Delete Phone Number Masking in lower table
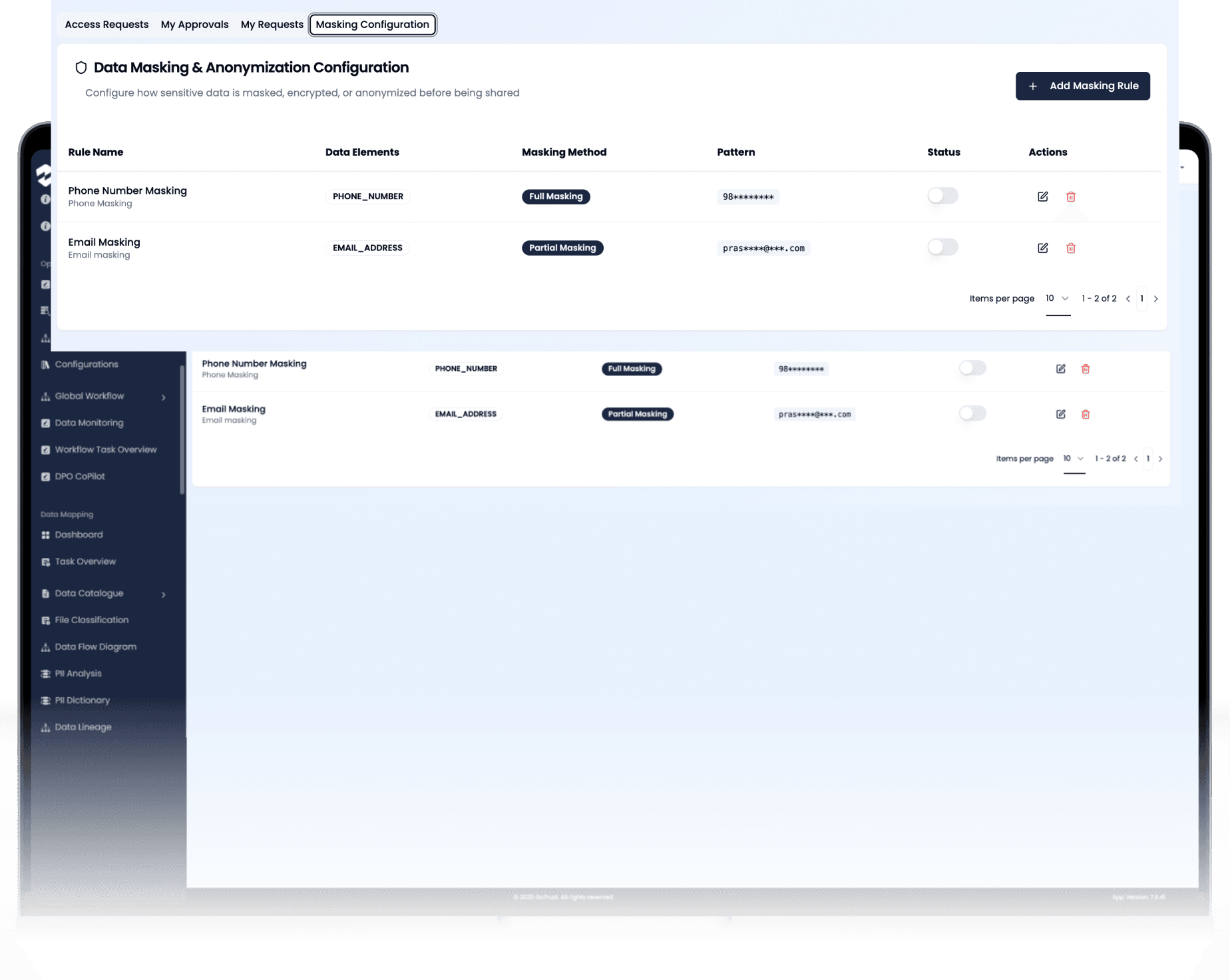This screenshot has width=1230, height=980. click(1085, 369)
